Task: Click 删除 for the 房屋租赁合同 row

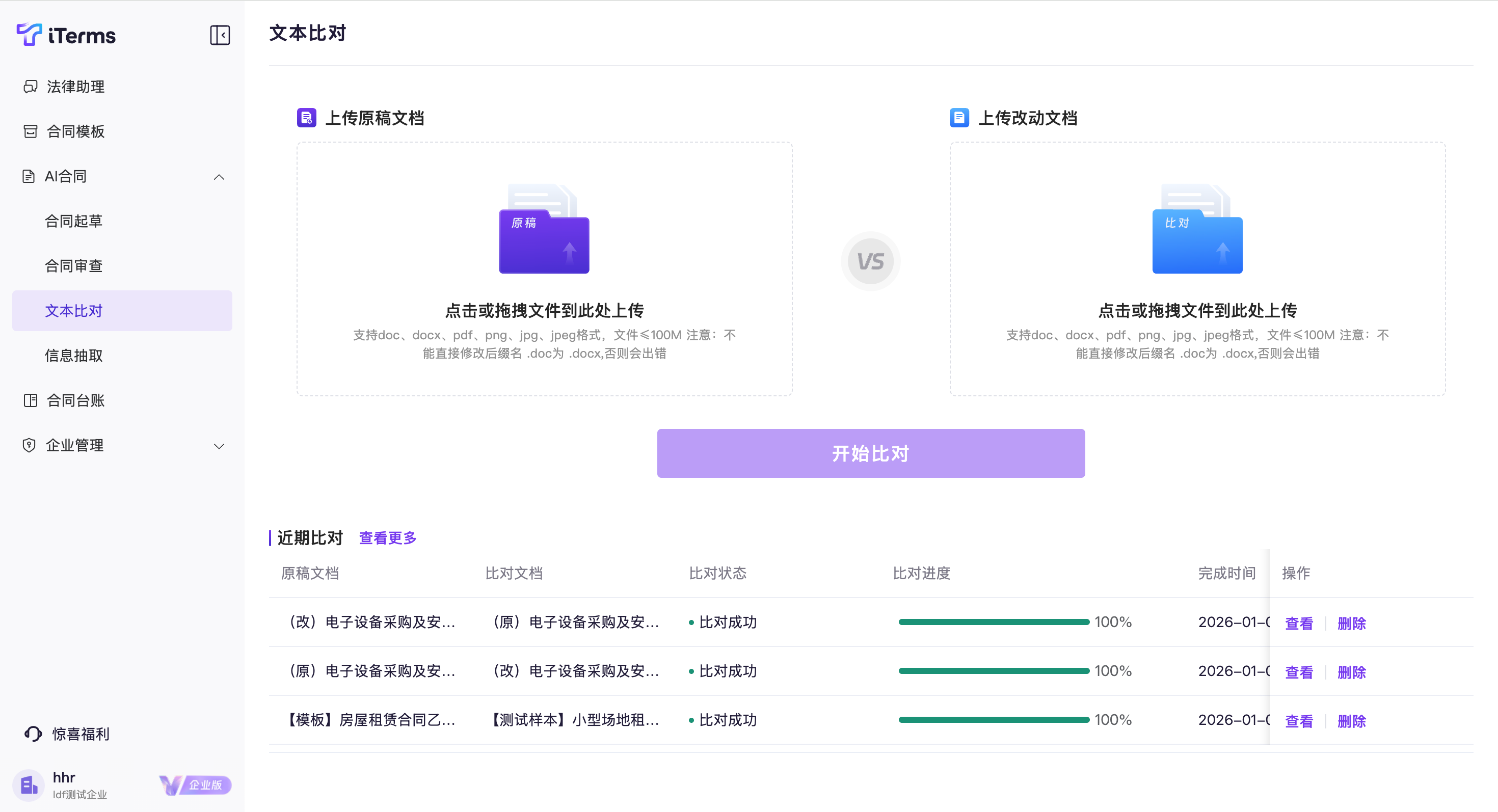Action: [x=1351, y=721]
